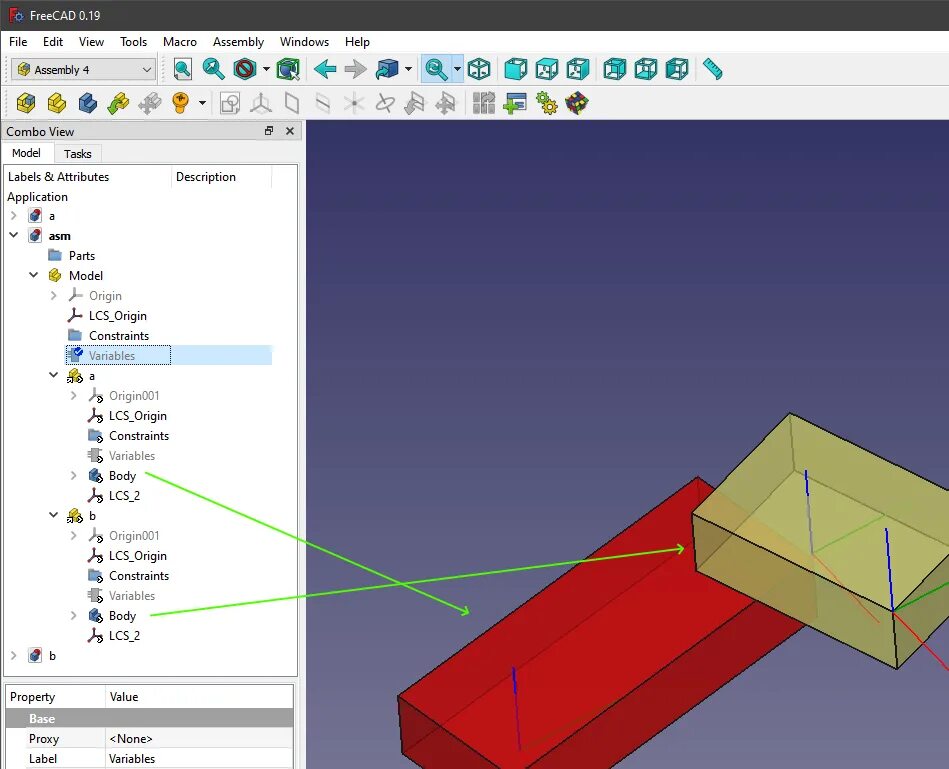The height and width of the screenshot is (769, 949).
Task: Click the Update Assembly Rubik's cube icon
Action: 577,103
